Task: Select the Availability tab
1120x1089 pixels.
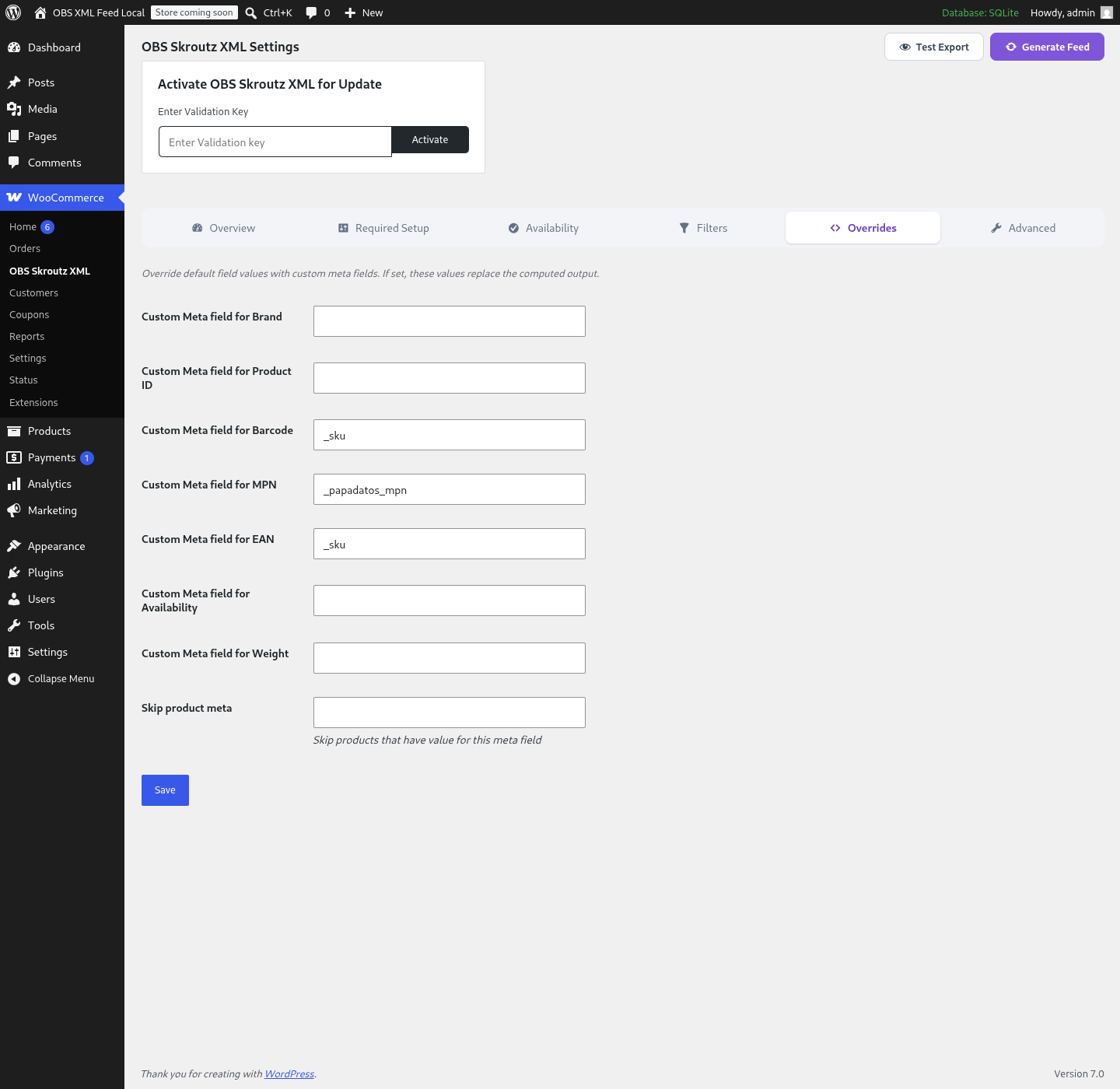Action: coord(544,228)
